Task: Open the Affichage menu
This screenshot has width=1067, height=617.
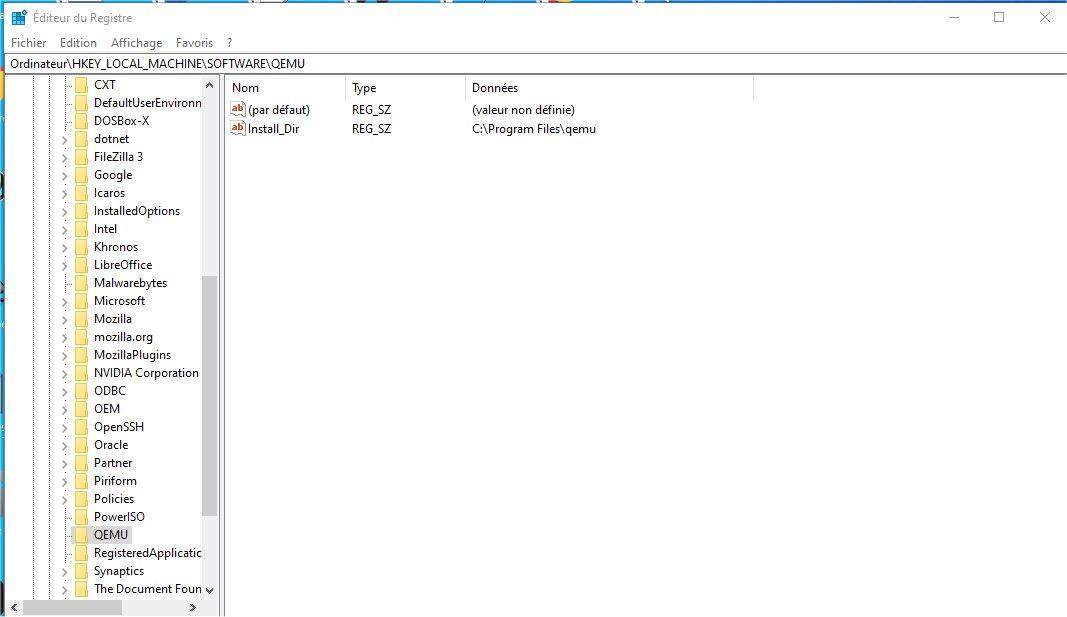Action: pyautogui.click(x=136, y=43)
